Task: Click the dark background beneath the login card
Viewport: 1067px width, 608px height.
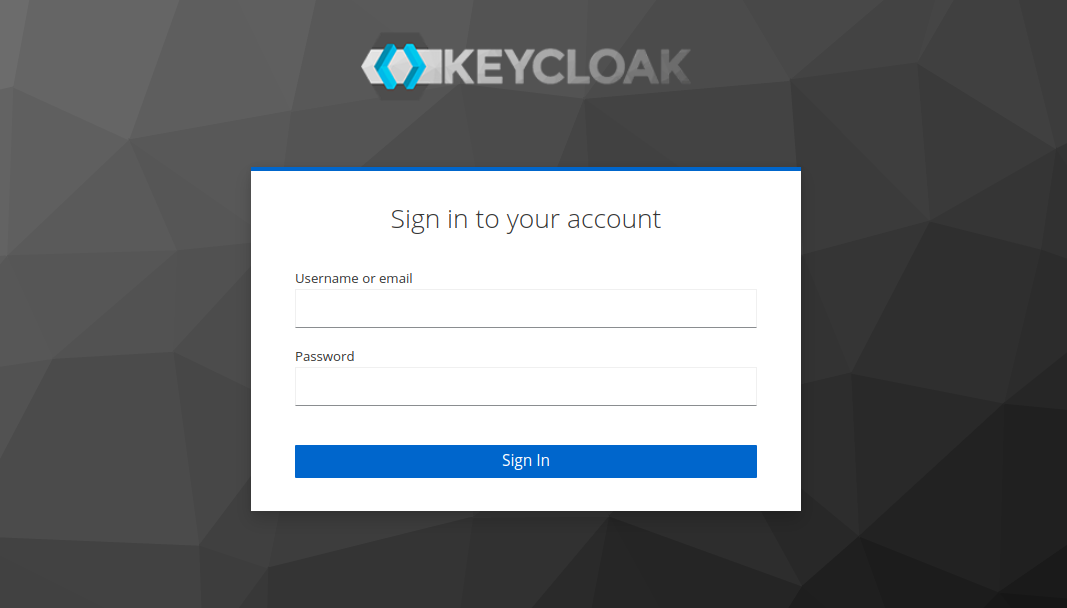Action: (x=525, y=560)
